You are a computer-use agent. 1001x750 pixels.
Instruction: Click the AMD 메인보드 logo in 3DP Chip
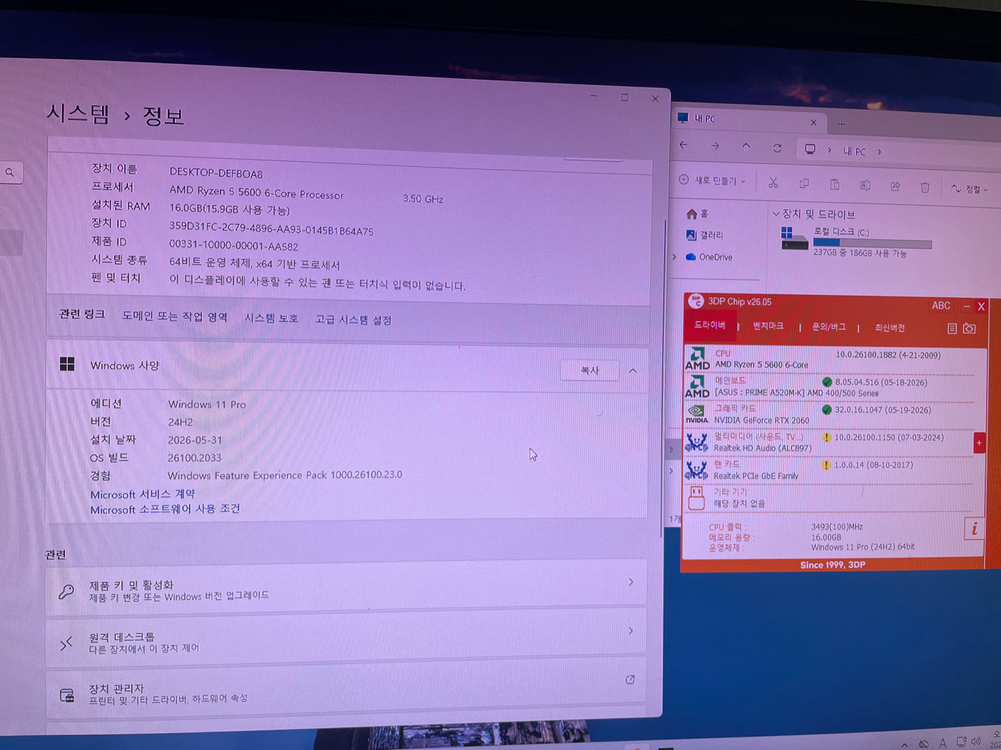tap(697, 386)
